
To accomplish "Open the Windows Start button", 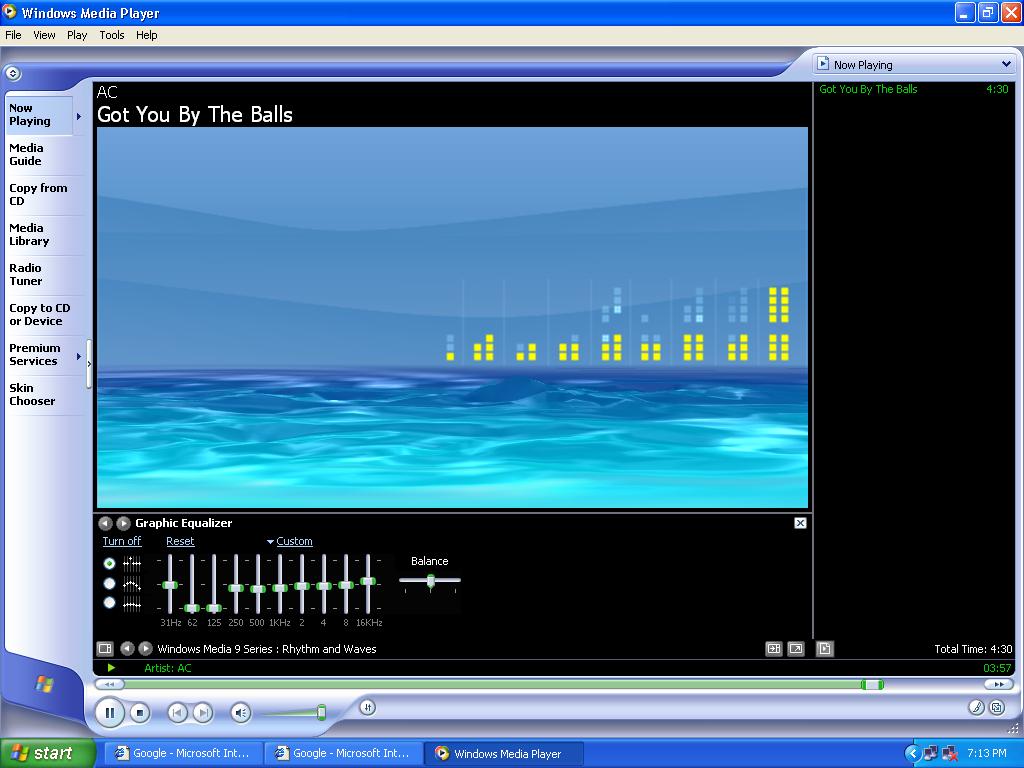I will (48, 753).
